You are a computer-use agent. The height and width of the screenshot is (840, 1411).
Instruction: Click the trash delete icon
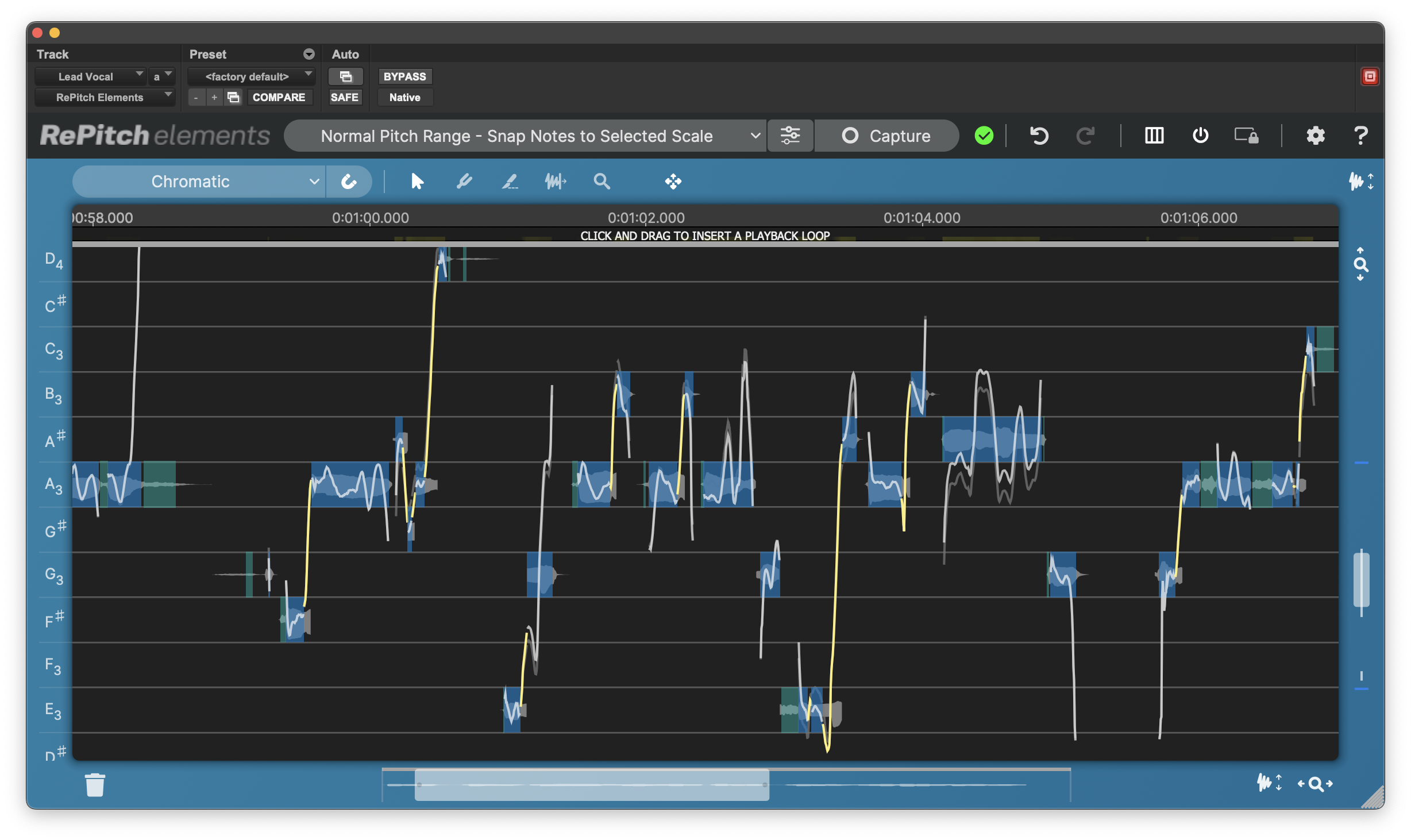95,785
